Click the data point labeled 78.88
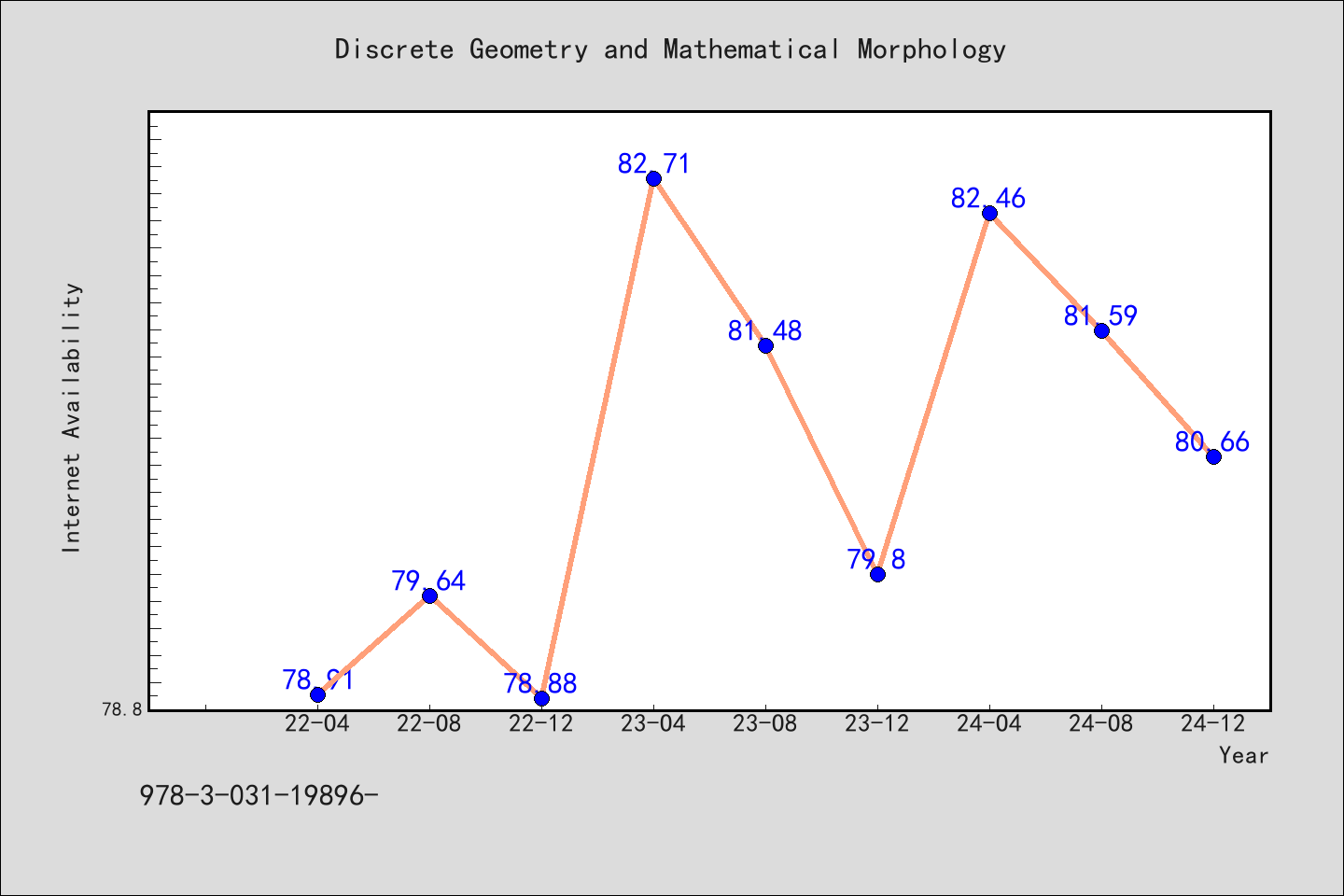The width and height of the screenshot is (1344, 896). [x=541, y=698]
